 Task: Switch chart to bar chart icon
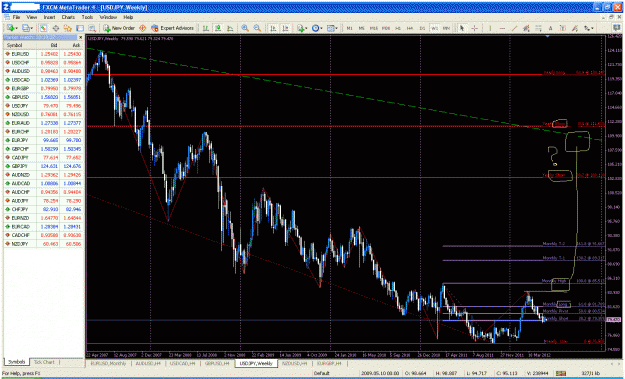[x=206, y=28]
